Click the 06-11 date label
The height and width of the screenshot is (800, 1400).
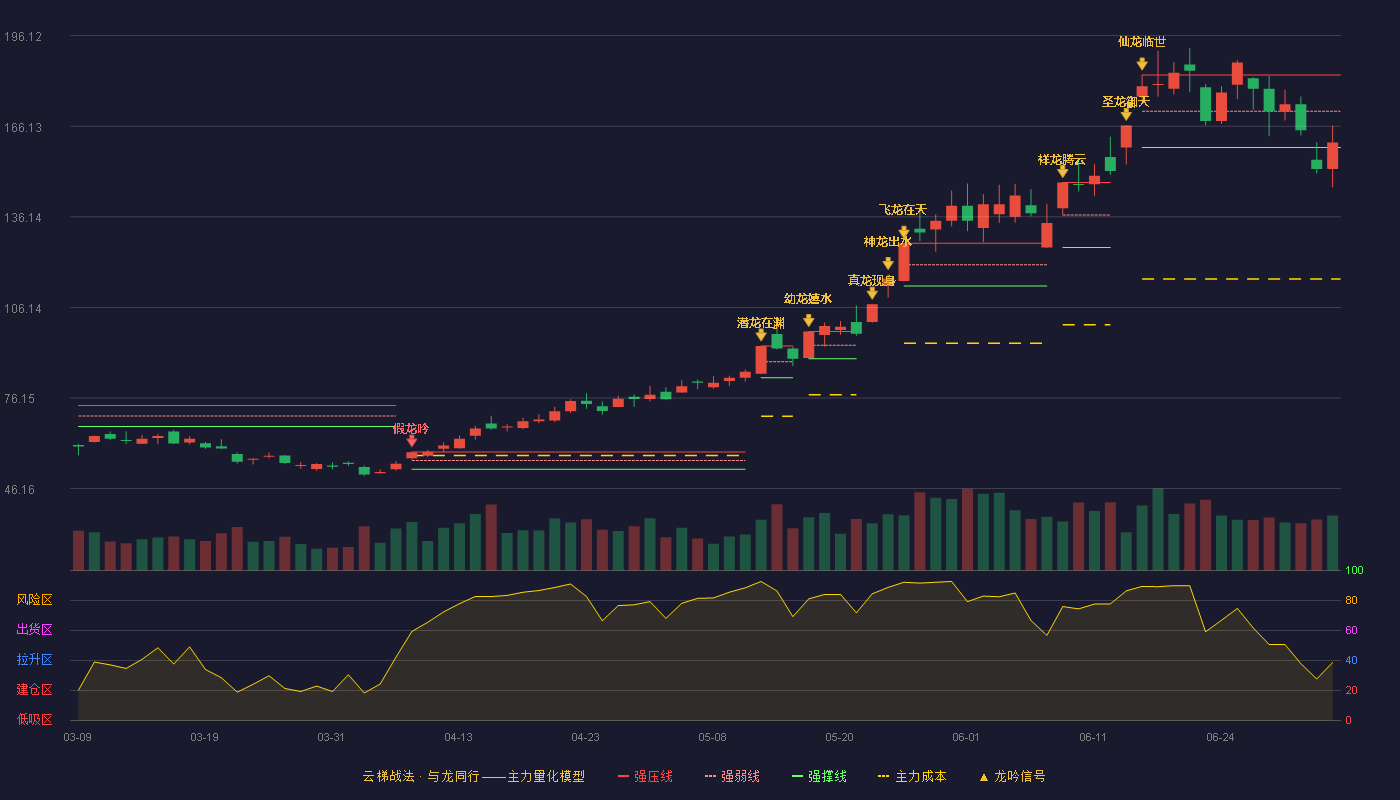1093,737
